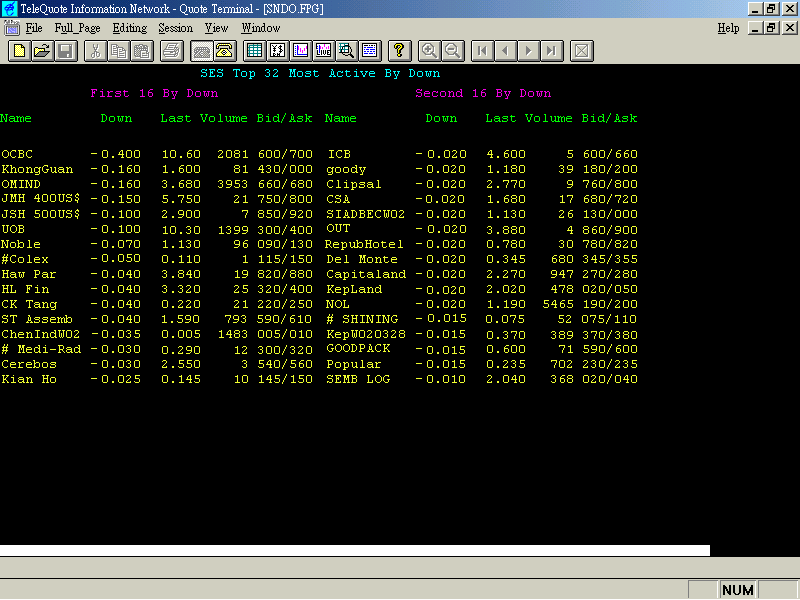Go to last page arrow icon
Screen dimensions: 800x600
[552, 51]
